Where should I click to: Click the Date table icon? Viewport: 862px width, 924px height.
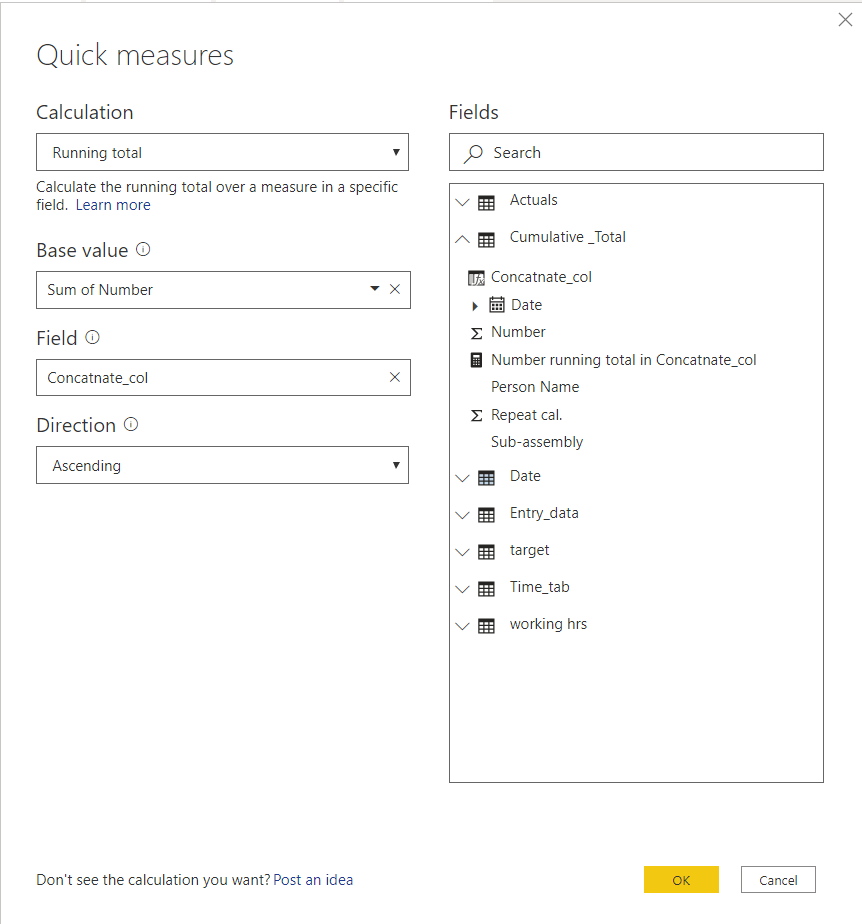[x=486, y=478]
